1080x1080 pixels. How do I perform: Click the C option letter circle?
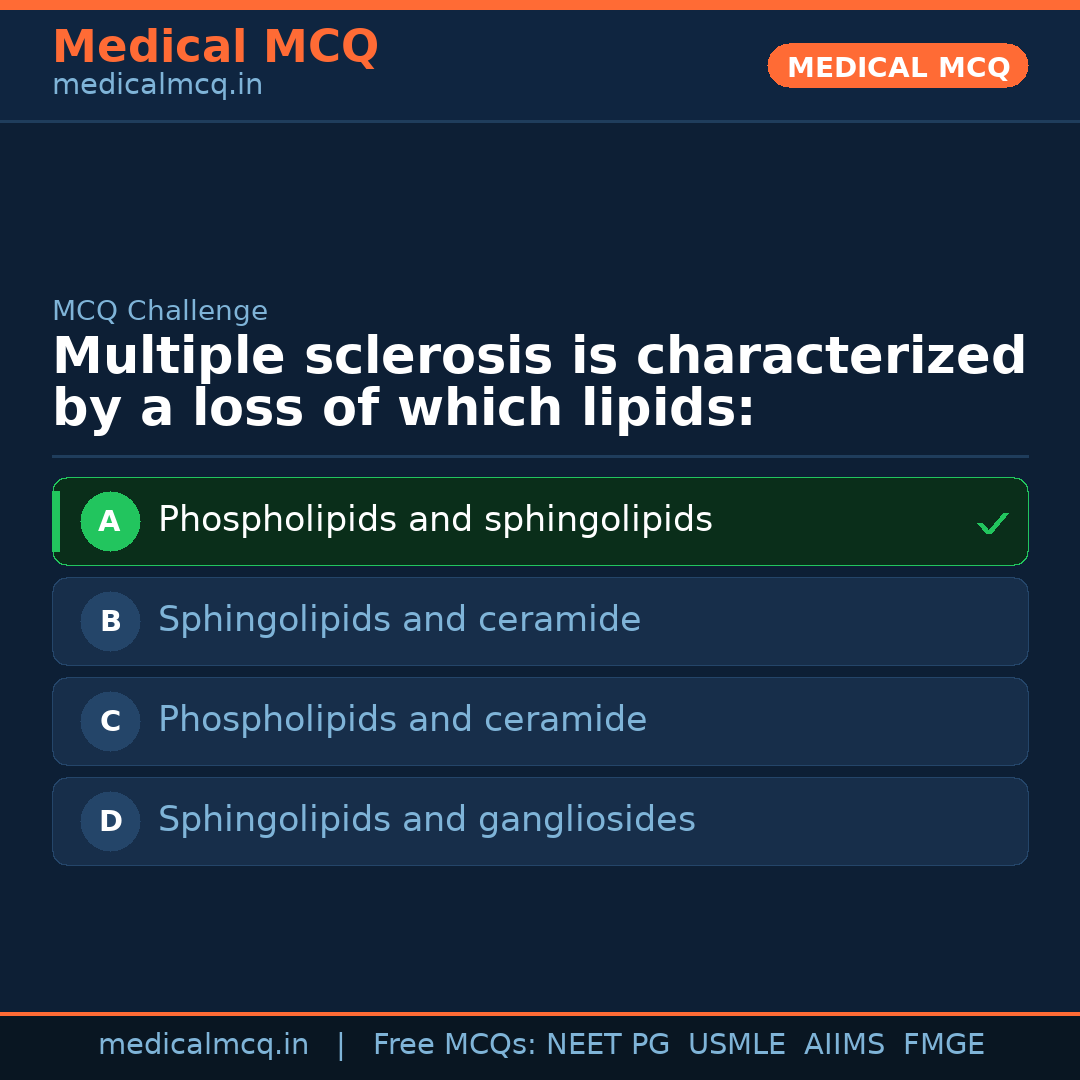coord(110,721)
